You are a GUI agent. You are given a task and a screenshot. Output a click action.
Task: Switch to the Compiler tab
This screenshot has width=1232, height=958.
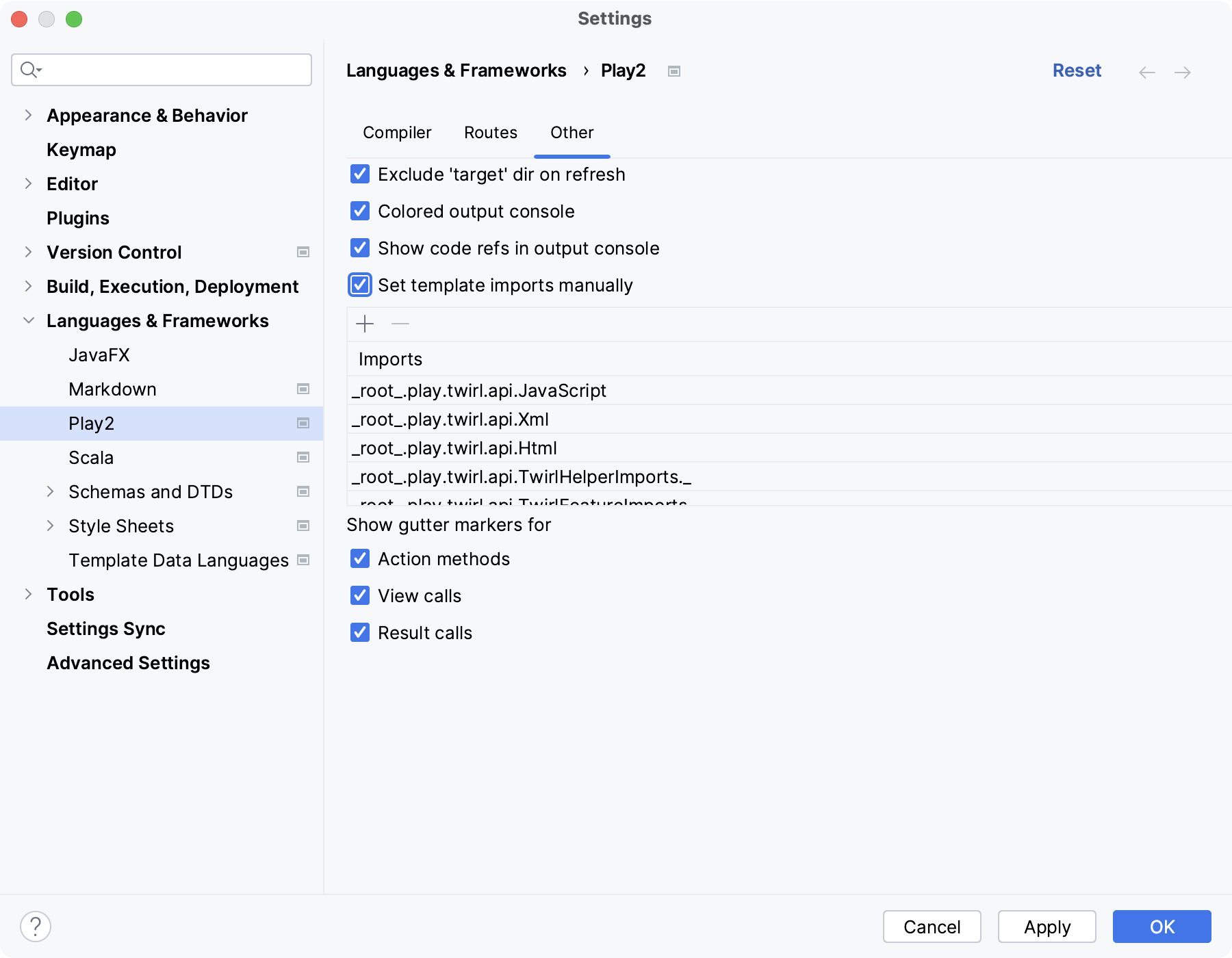(x=397, y=133)
